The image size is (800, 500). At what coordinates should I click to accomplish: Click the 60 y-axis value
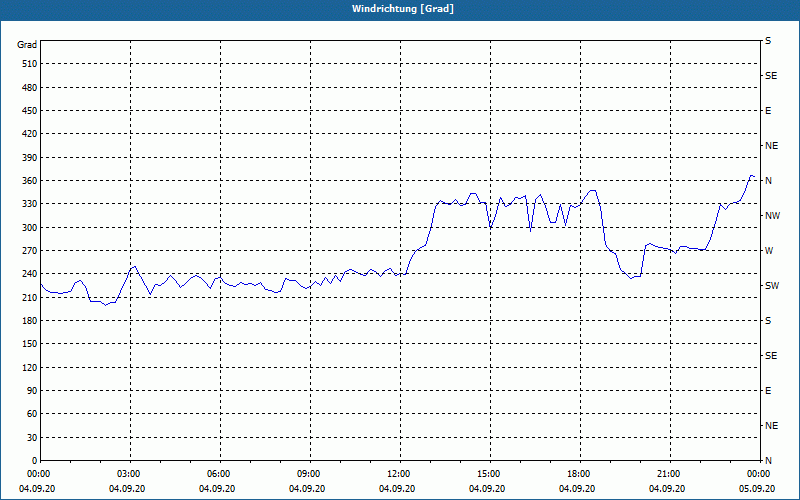click(32, 414)
